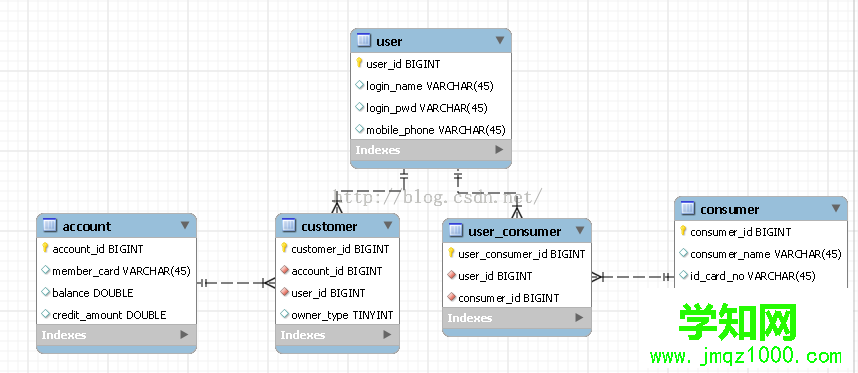The width and height of the screenshot is (858, 373).
Task: Click diamond icon beside member_card
Action: (x=45, y=270)
